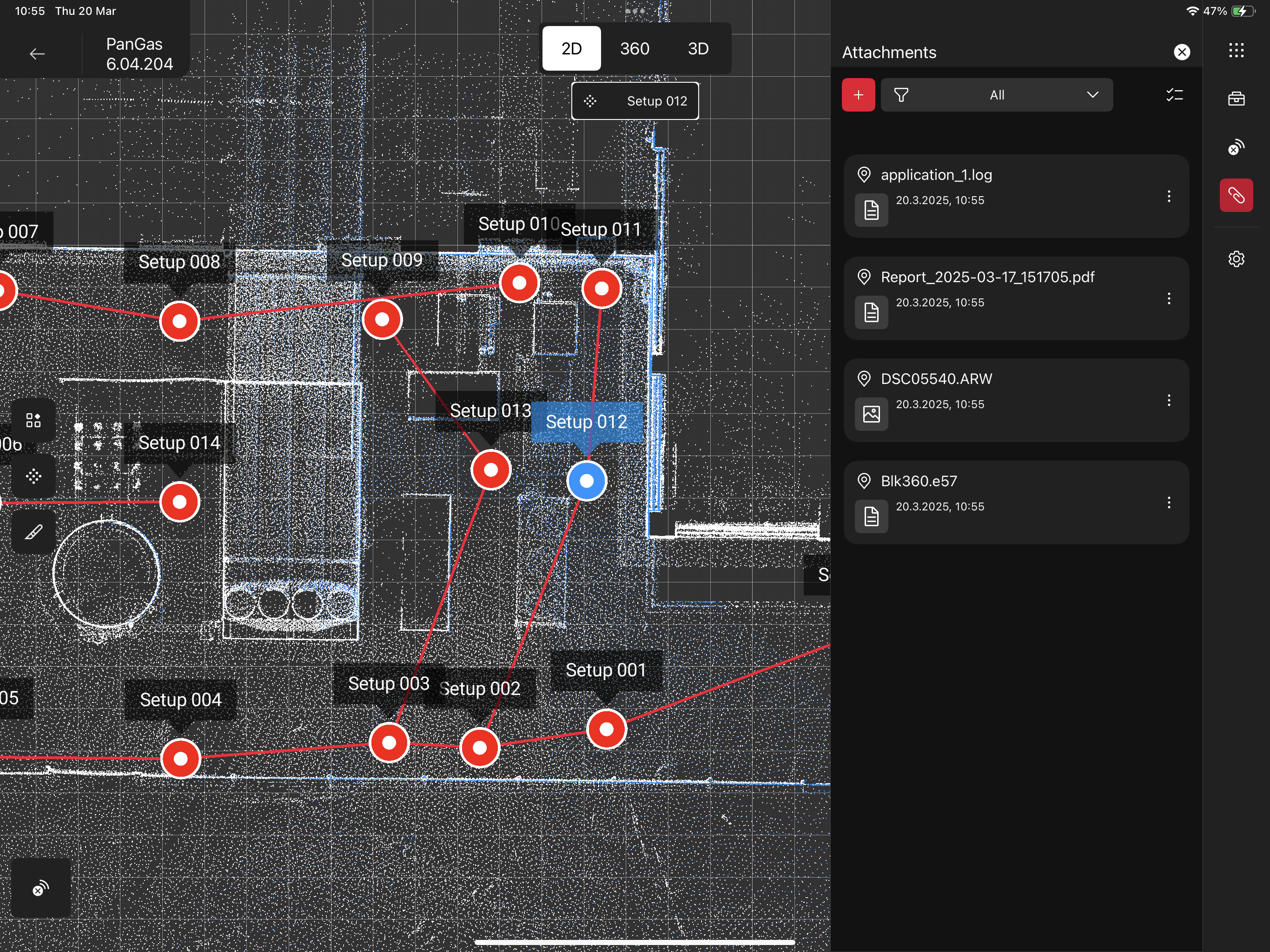The height and width of the screenshot is (952, 1270).
Task: Click the Setup 012 selection button
Action: point(635,101)
